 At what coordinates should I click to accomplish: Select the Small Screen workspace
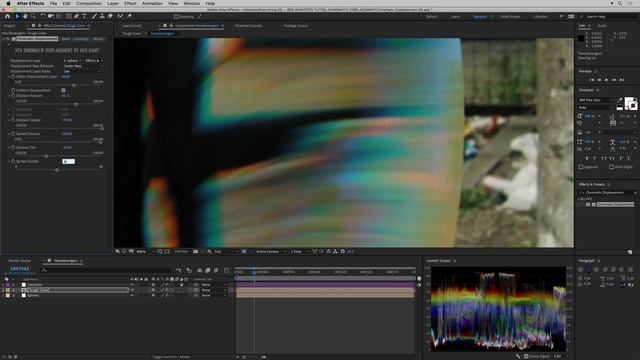tap(510, 16)
